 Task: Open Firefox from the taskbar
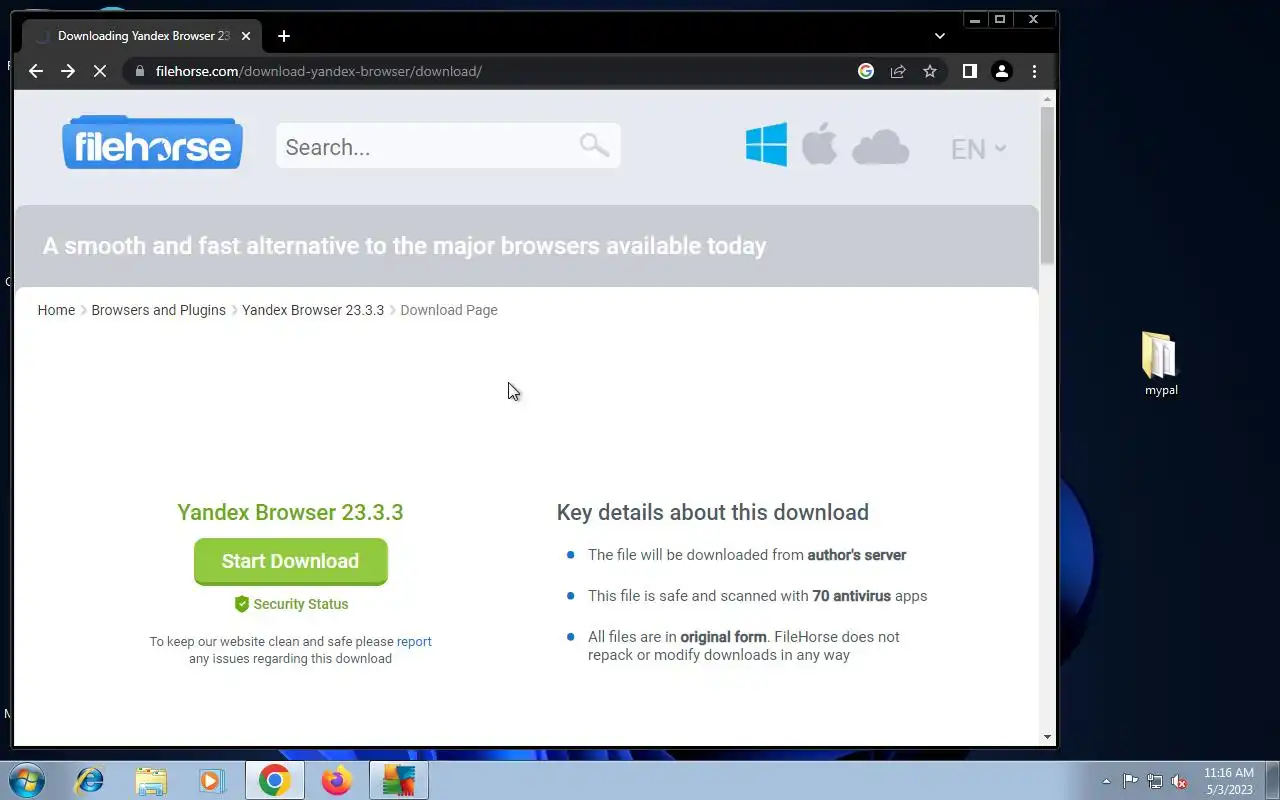click(x=337, y=780)
